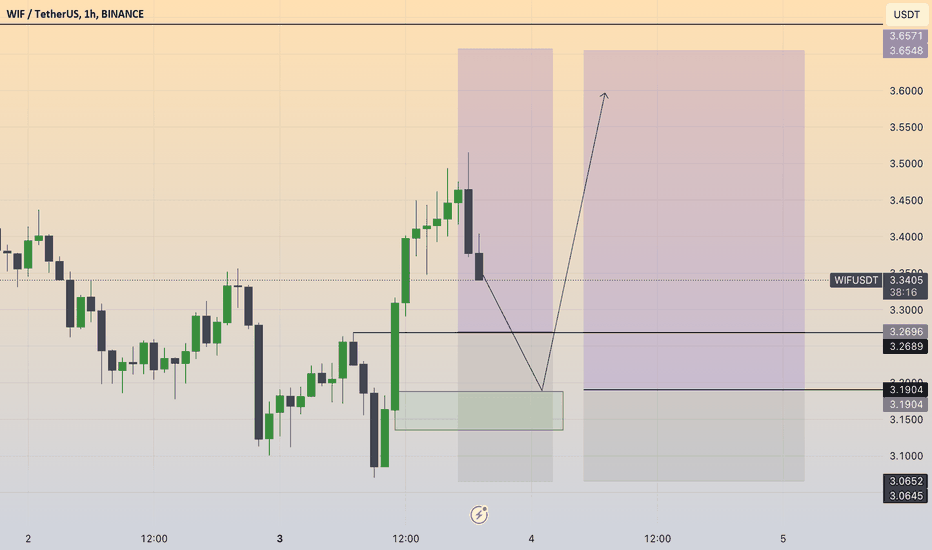Viewport: 932px width, 550px height.
Task: Select the WIFUSDT price label tag
Action: [855, 280]
